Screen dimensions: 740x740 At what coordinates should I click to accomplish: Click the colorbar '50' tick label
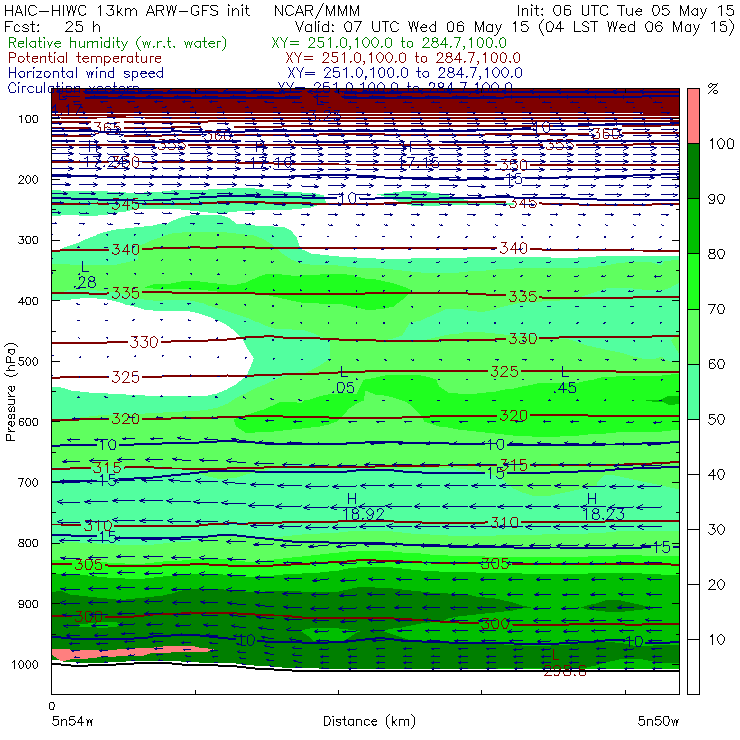[x=716, y=419]
